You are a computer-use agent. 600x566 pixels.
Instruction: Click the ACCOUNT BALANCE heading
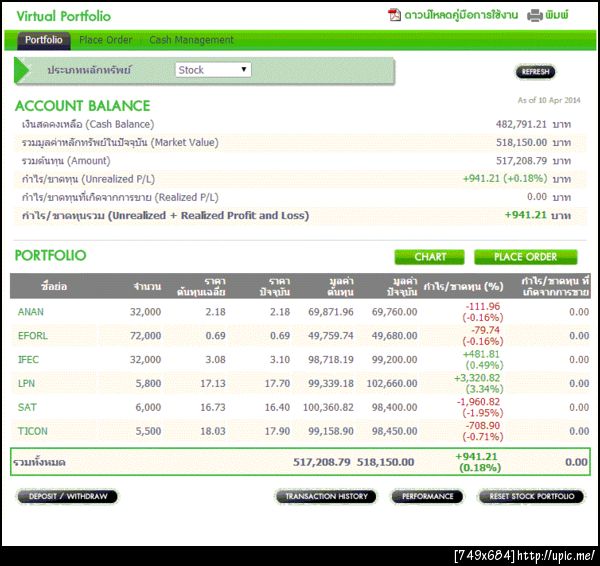(x=83, y=106)
